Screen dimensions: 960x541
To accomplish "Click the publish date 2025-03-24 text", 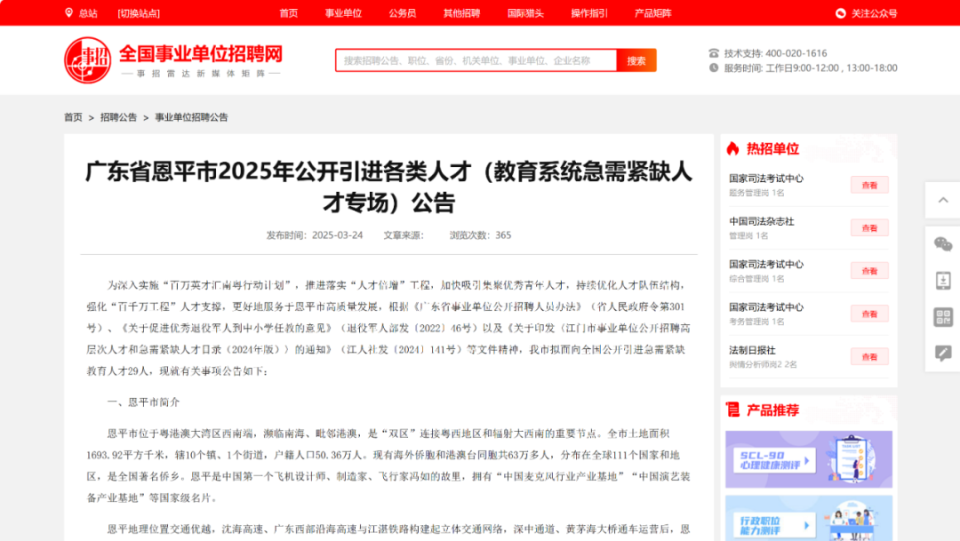I will (337, 235).
